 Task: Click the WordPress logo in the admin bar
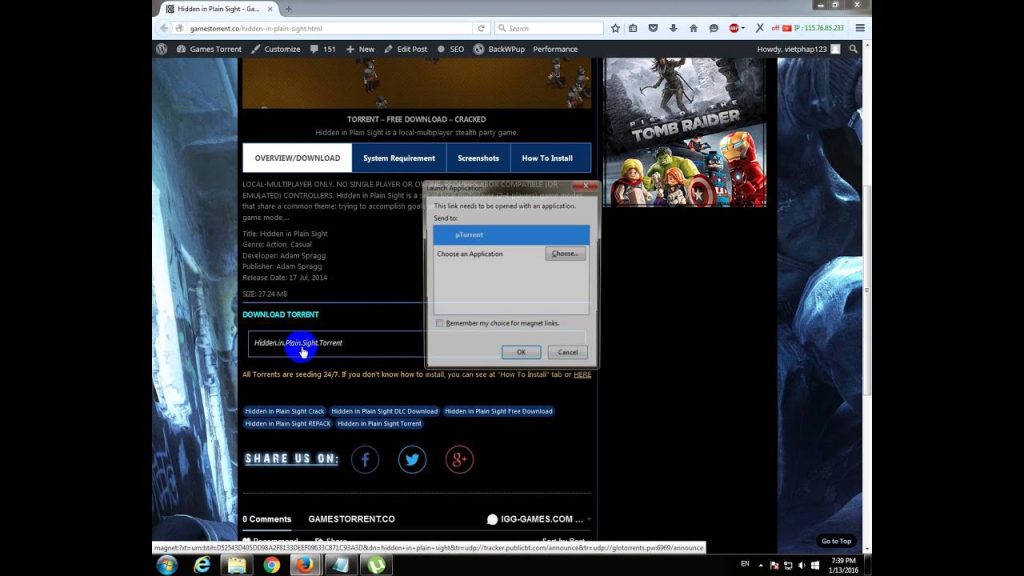click(162, 49)
